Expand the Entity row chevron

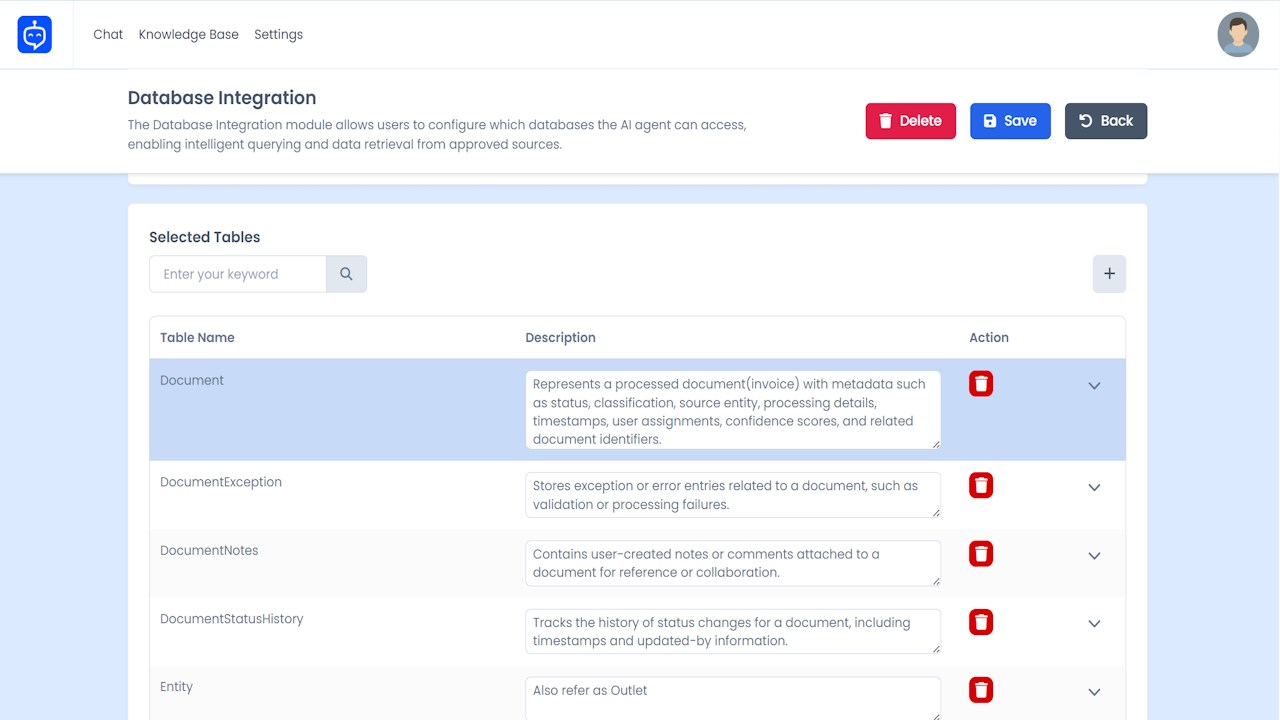[x=1094, y=692]
